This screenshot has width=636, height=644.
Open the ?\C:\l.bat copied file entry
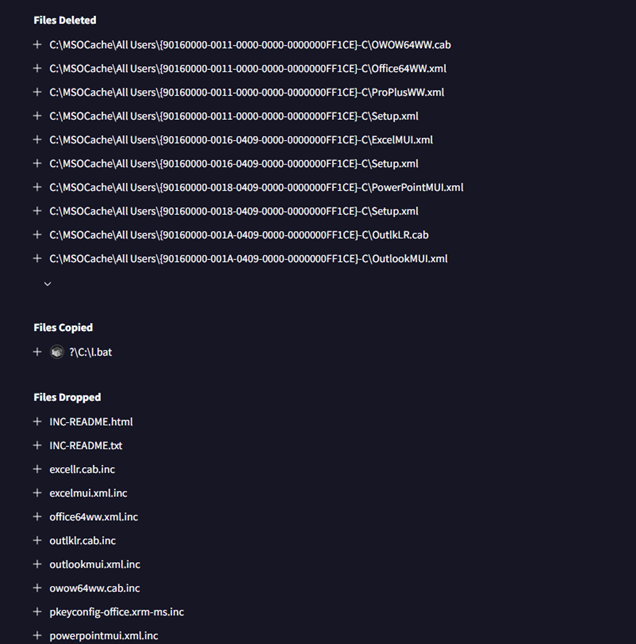click(x=90, y=352)
